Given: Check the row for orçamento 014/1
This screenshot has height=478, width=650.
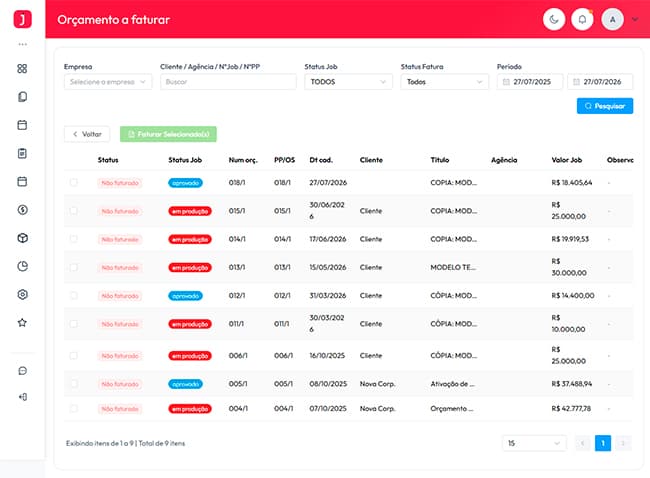Looking at the screenshot, I should [x=73, y=239].
